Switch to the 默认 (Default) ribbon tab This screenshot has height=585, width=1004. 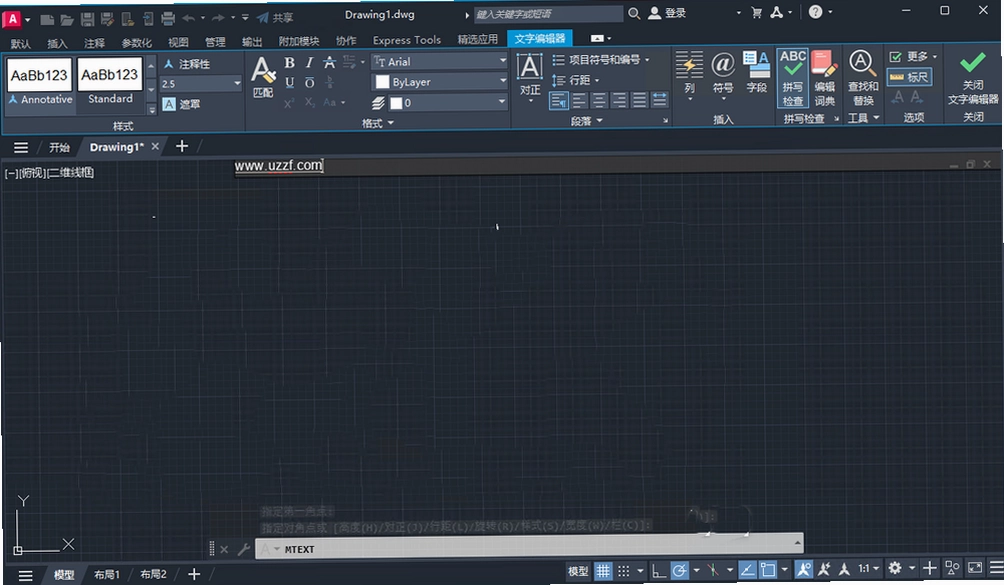[20, 43]
